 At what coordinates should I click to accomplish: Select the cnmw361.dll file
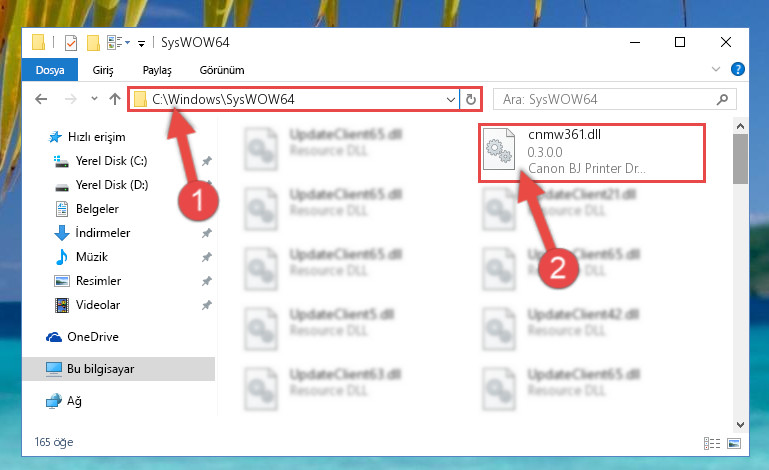coord(591,153)
